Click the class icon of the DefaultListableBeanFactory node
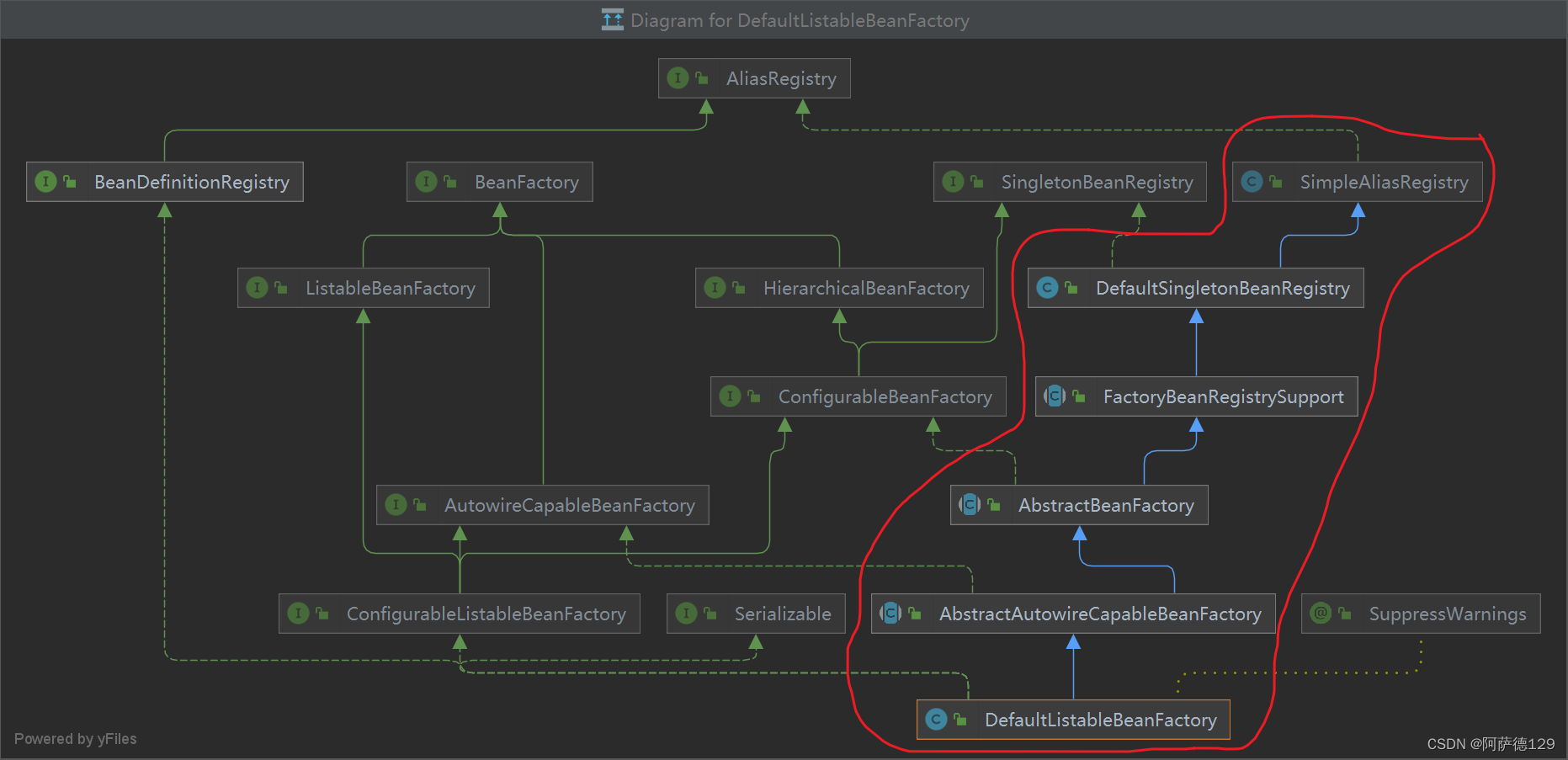 click(x=936, y=720)
